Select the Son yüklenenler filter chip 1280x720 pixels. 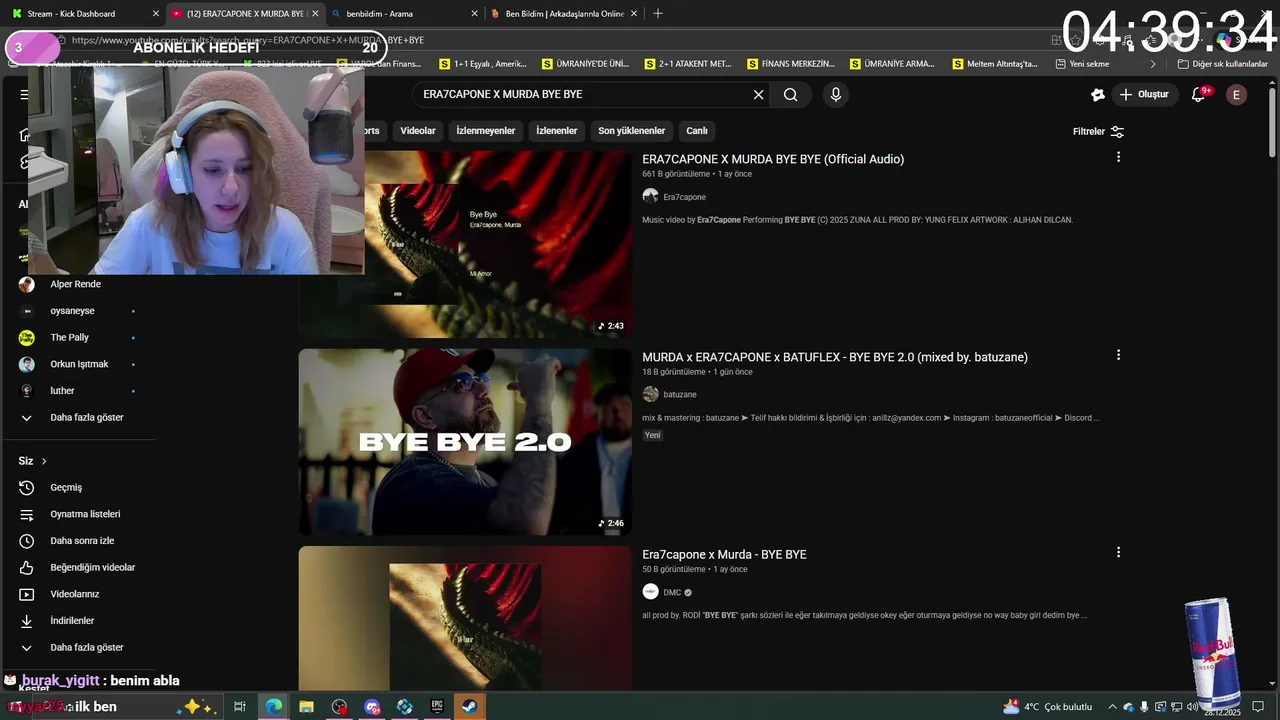[x=632, y=131]
